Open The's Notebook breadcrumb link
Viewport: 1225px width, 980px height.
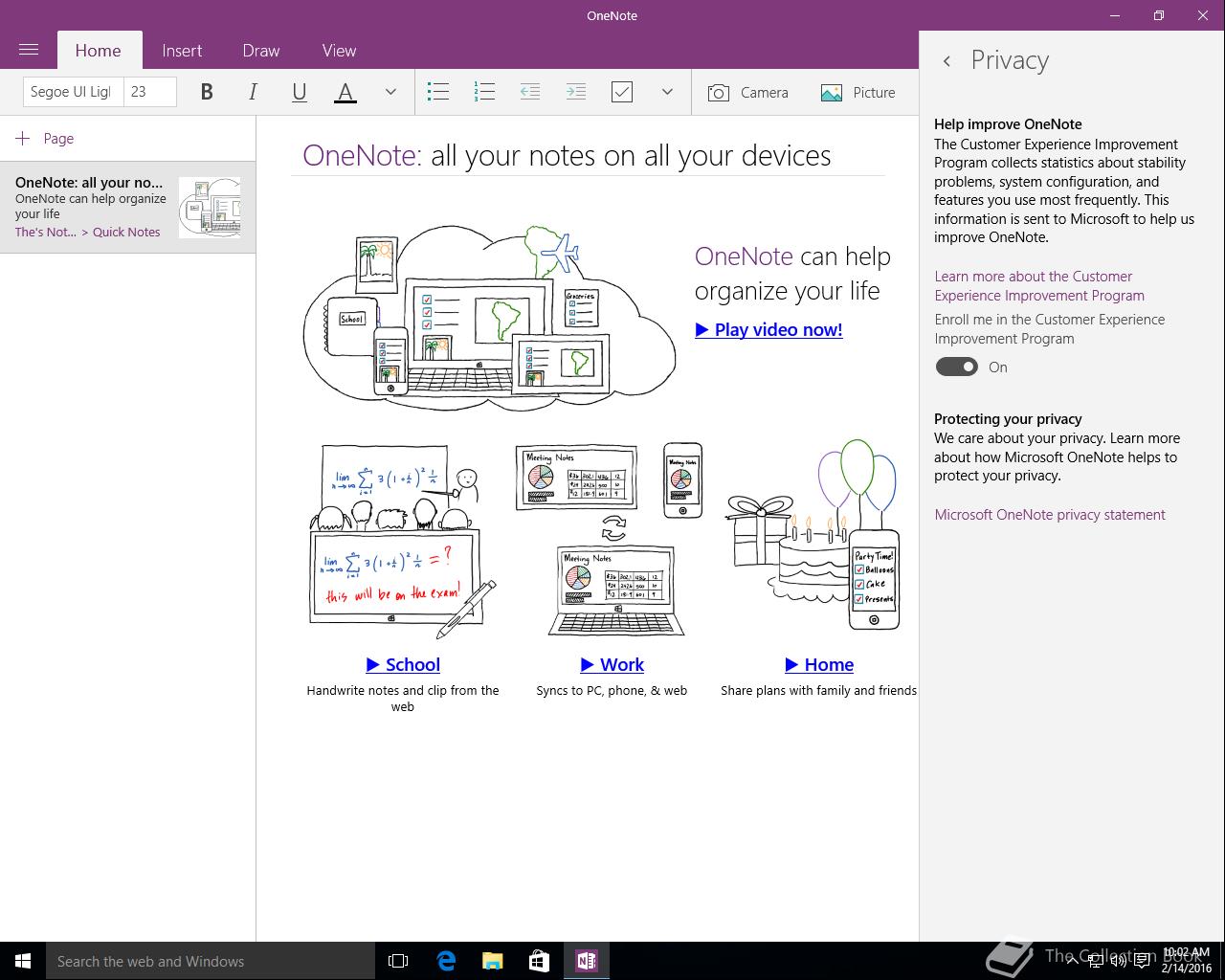(46, 232)
